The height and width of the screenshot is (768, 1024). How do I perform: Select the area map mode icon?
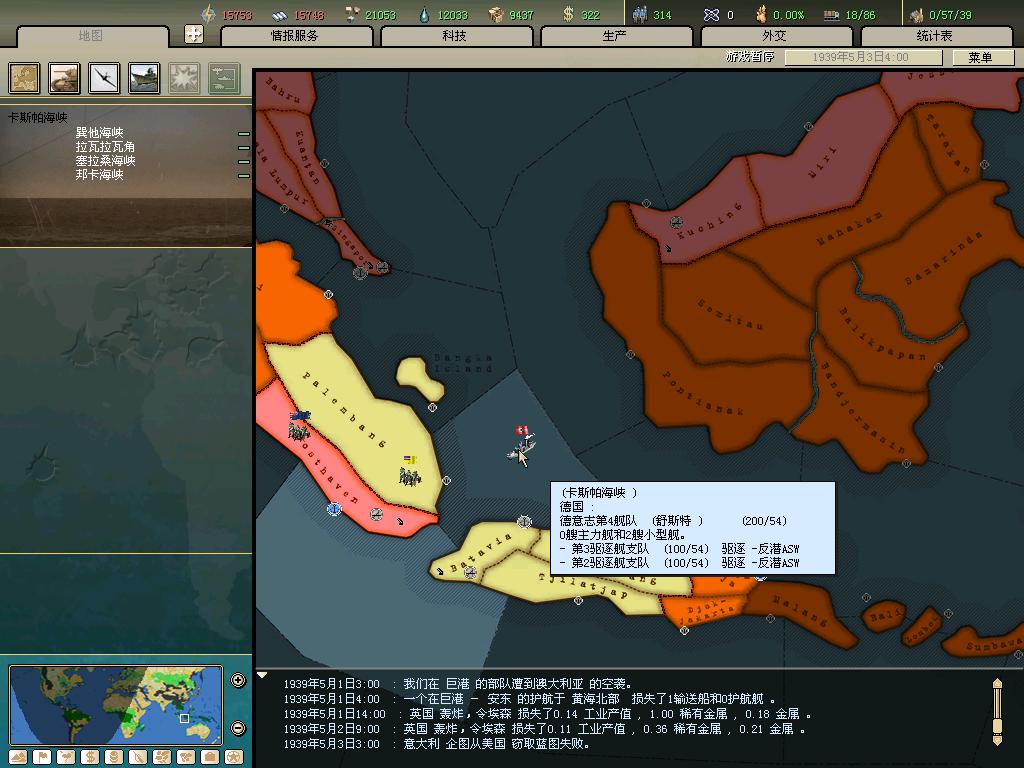[x=186, y=758]
